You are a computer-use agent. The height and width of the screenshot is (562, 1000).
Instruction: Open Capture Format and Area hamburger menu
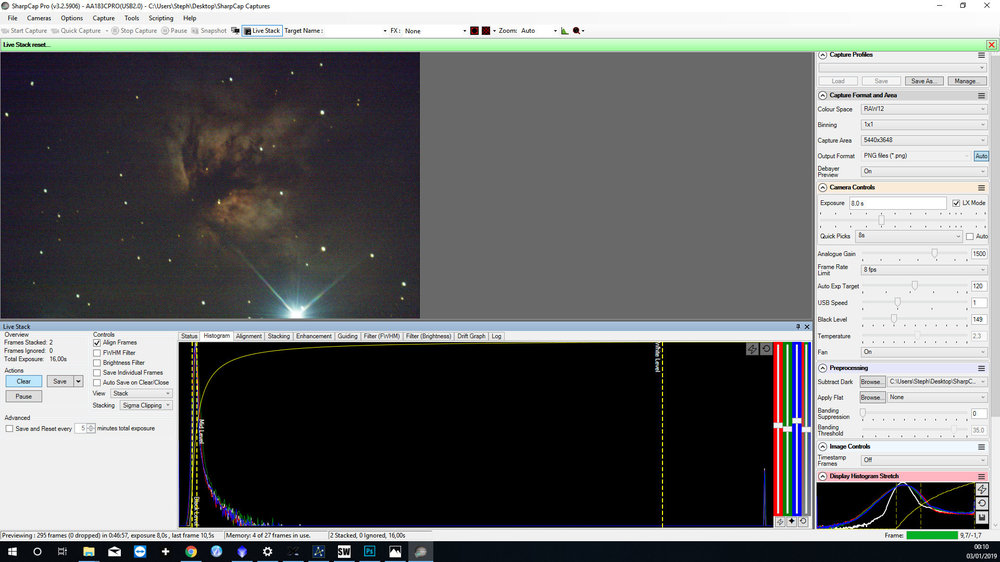[982, 96]
